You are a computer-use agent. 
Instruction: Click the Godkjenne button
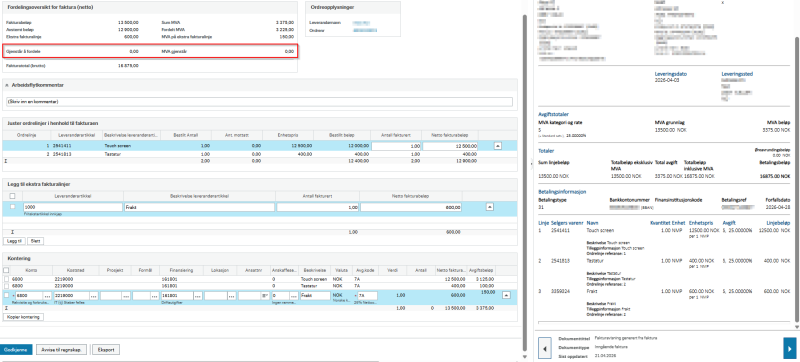[16, 350]
